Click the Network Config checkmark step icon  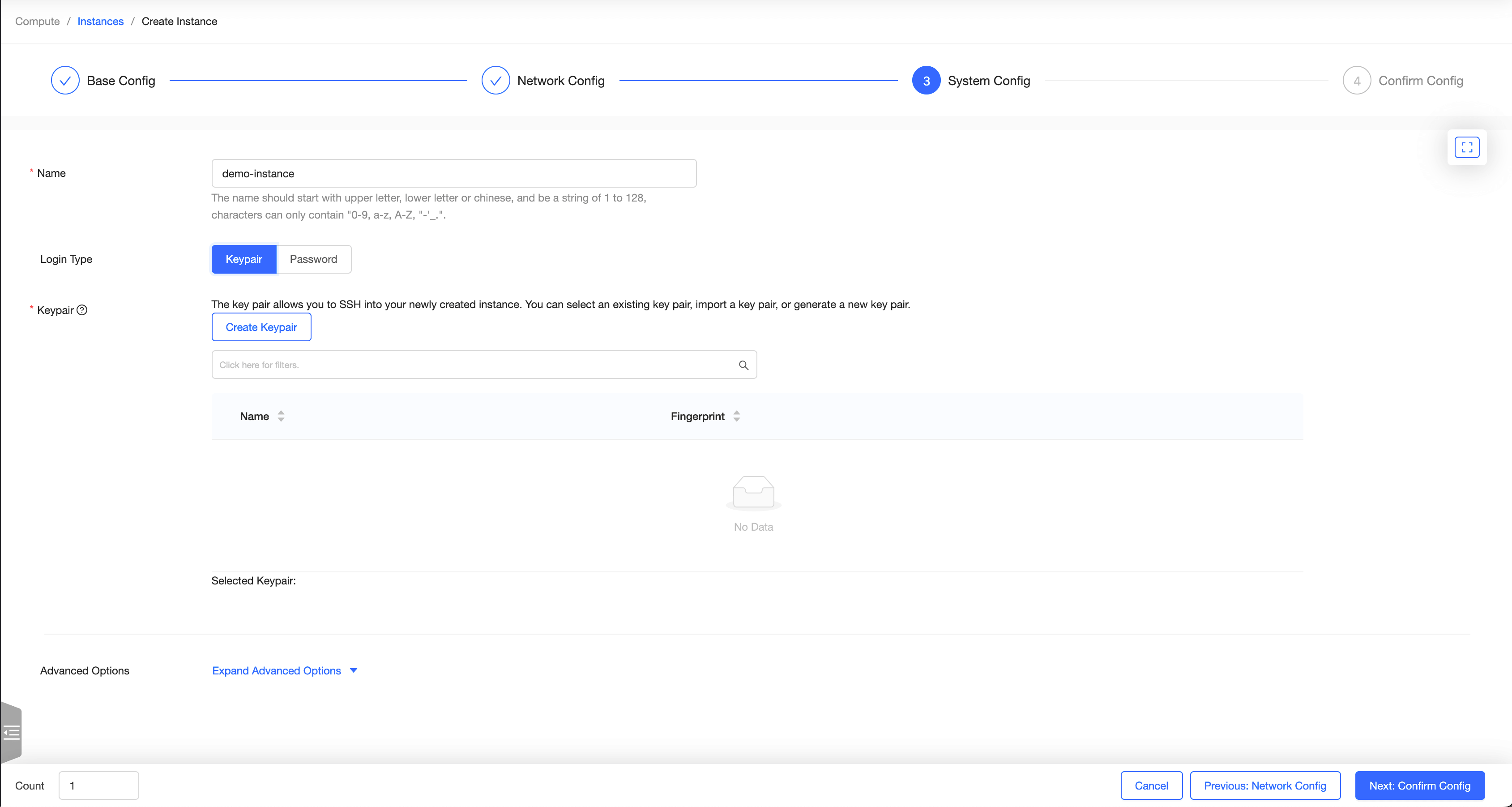[495, 81]
